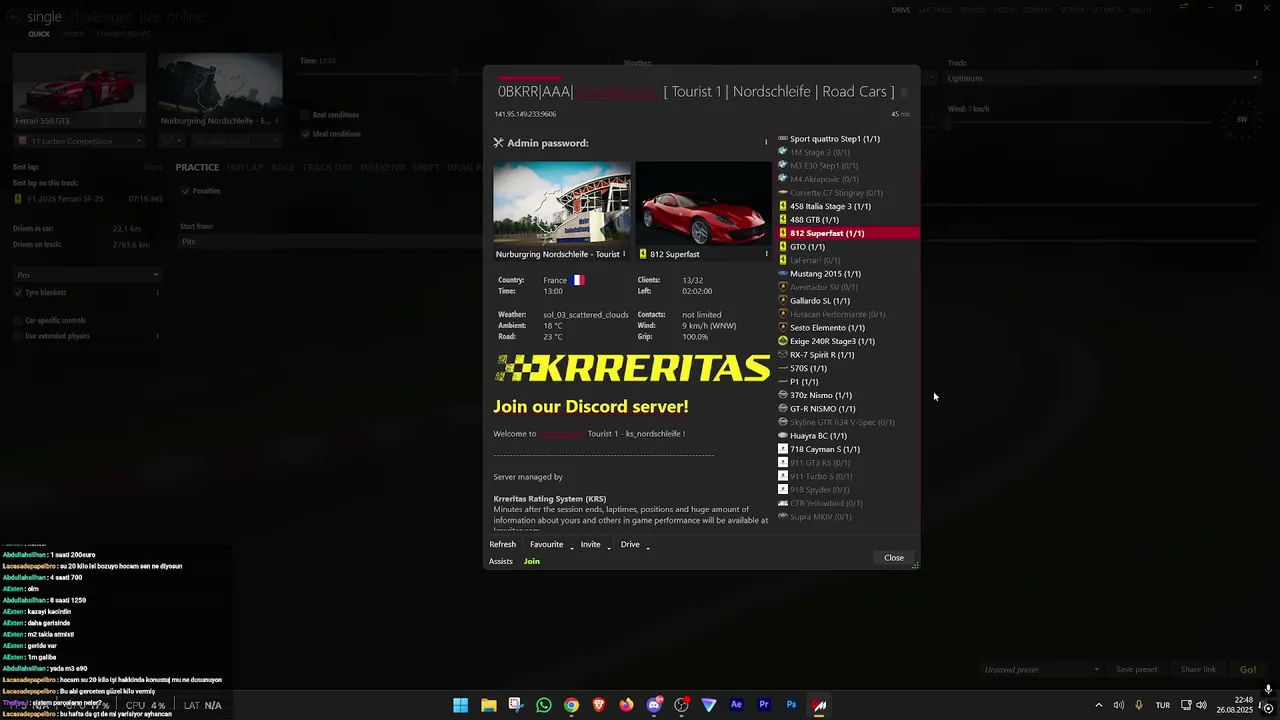This screenshot has height=720, width=1280.
Task: Open the Unsaved preset dropdown
Action: tap(1041, 670)
